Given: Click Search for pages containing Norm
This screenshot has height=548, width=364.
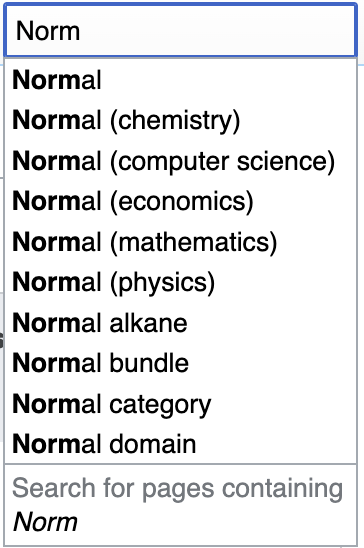Looking at the screenshot, I should point(181,505).
